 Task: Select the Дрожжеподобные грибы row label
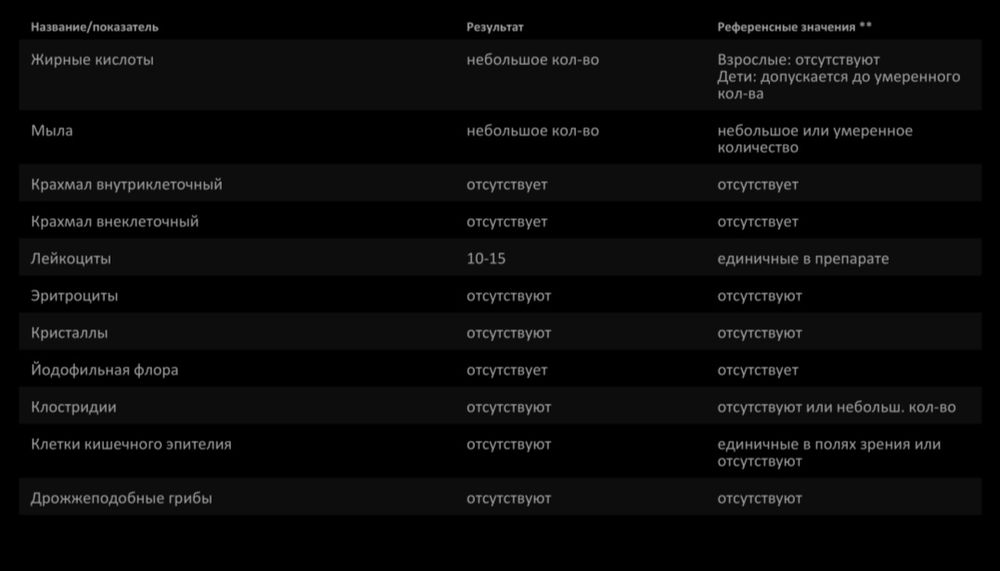tap(121, 498)
